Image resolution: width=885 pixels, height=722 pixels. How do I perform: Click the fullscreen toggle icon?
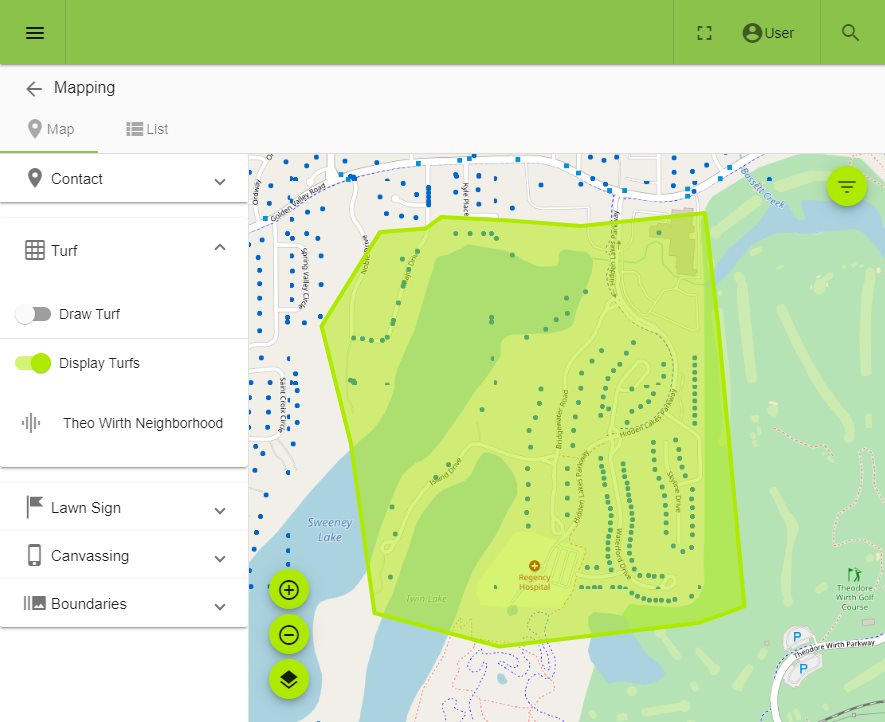pos(704,33)
